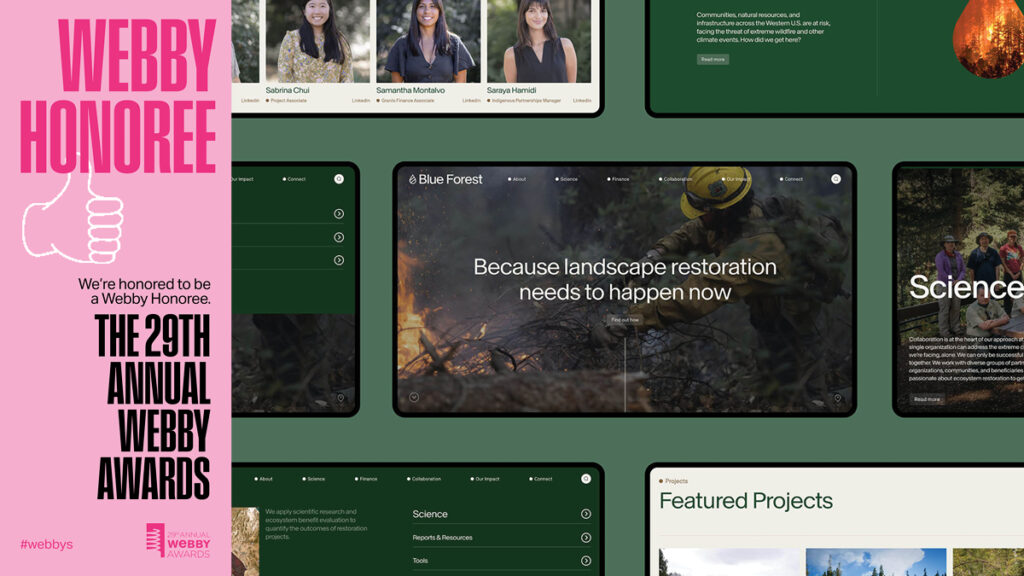This screenshot has width=1024, height=576.
Task: Click 'We're honored to be a Webby Honoree.'
Action: [144, 291]
